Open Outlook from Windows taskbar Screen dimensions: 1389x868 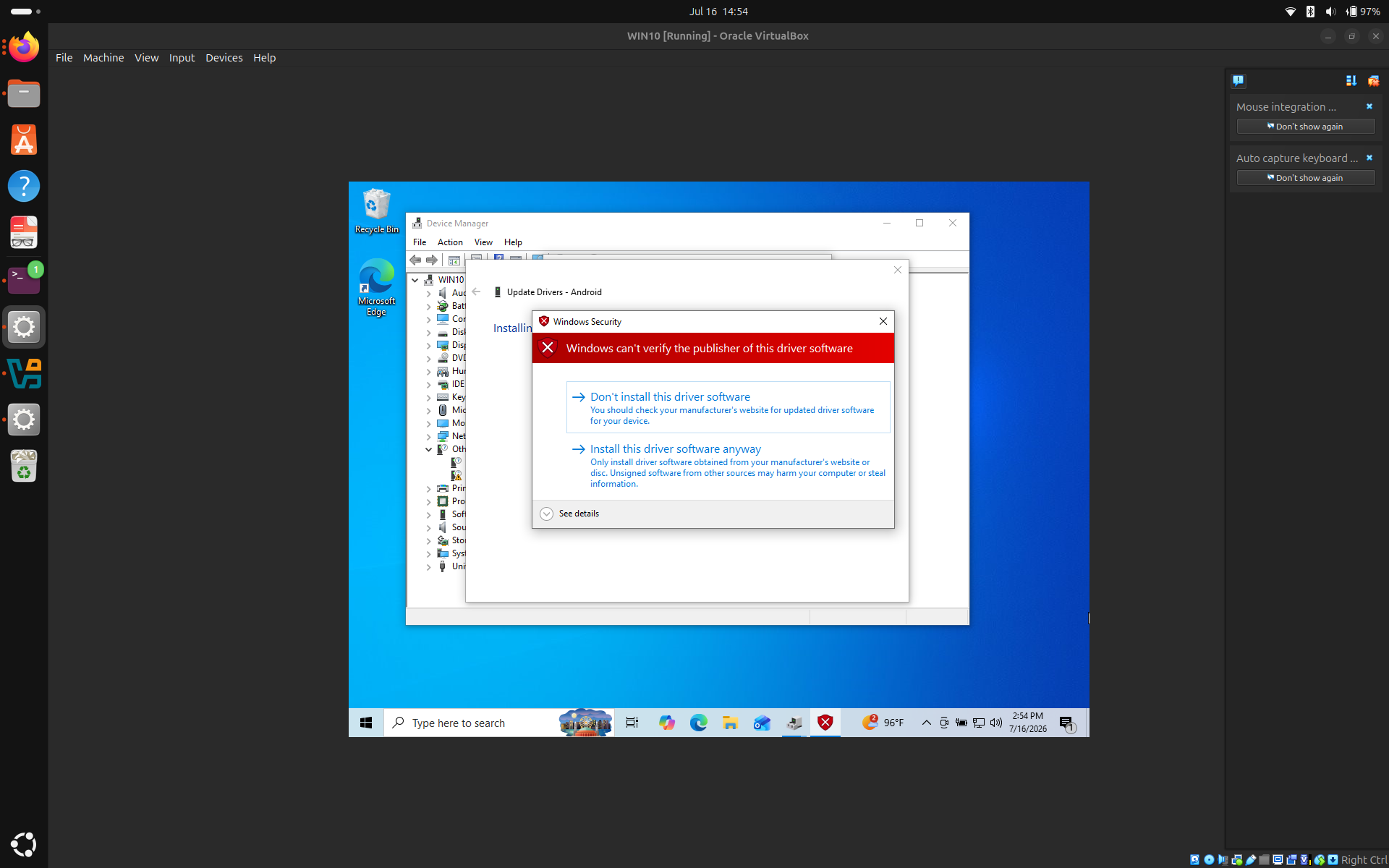[x=762, y=723]
